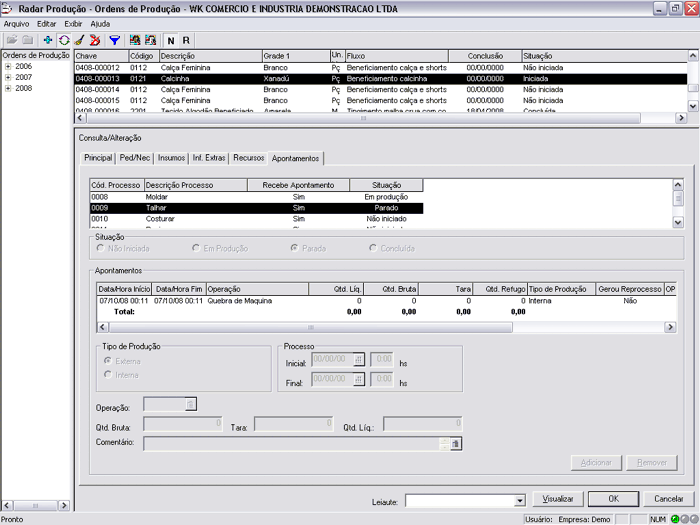Select the Em Produção radio option
This screenshot has height=525, width=700.
click(196, 248)
